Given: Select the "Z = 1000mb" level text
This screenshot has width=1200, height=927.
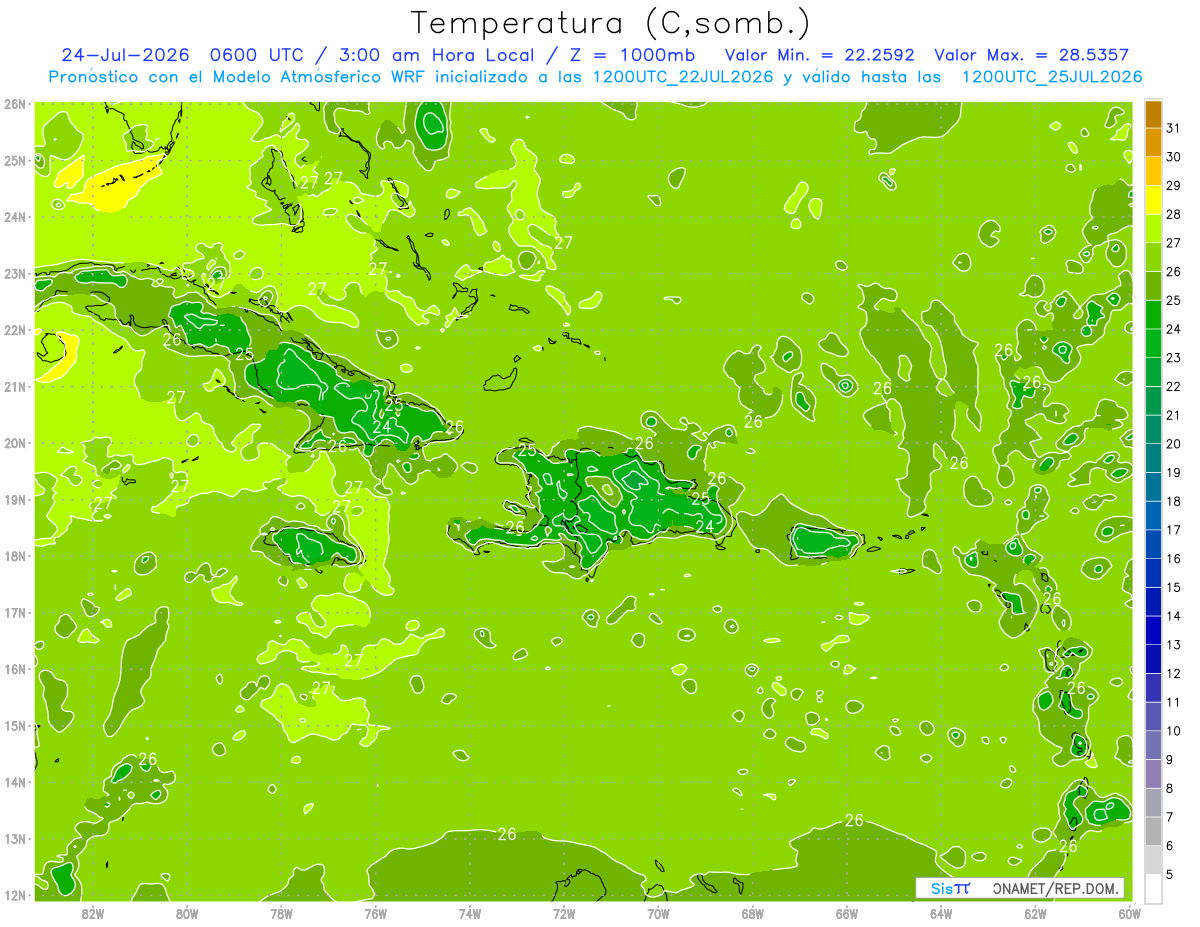Looking at the screenshot, I should 631,55.
